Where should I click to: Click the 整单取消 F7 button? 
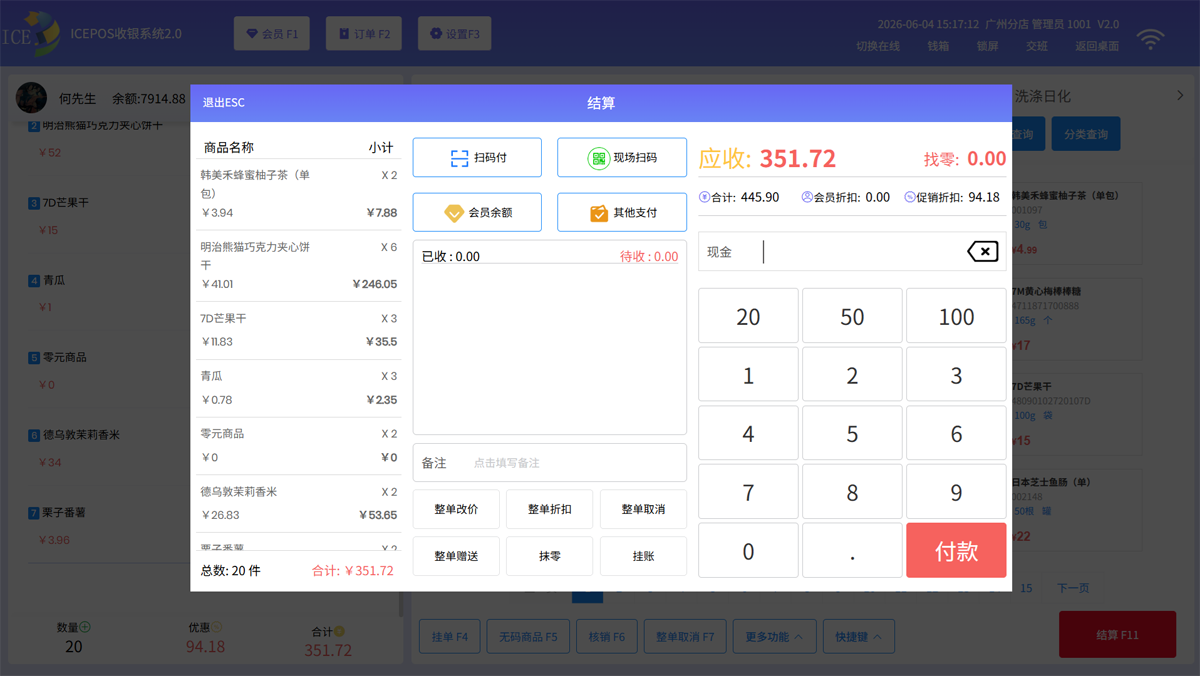(685, 637)
